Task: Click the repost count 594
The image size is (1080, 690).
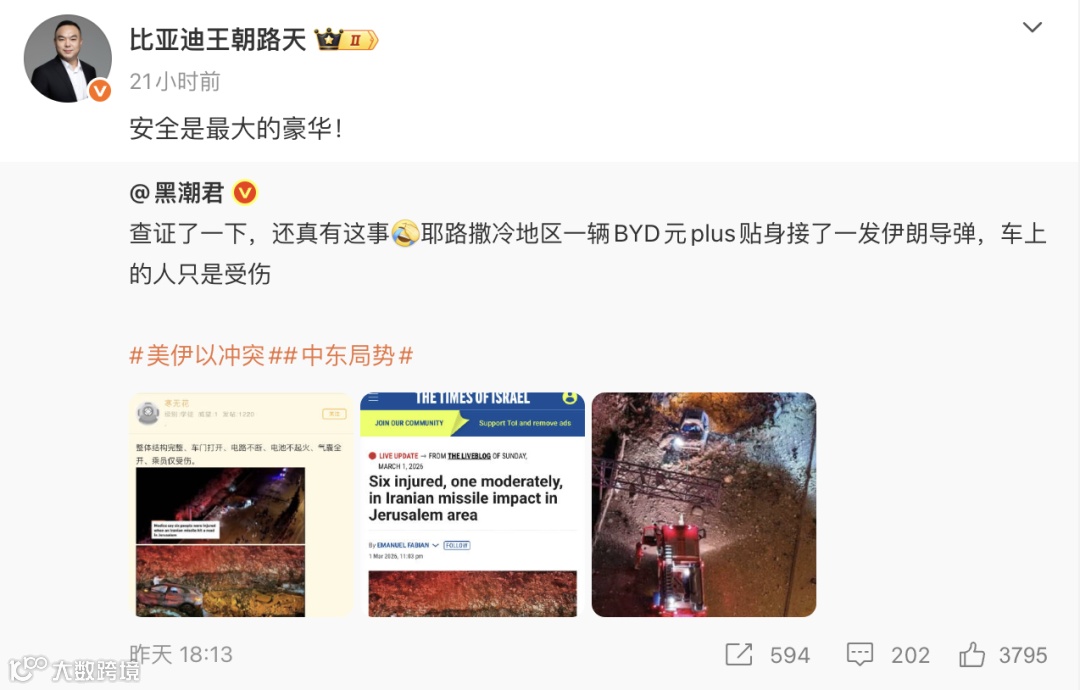Action: point(789,655)
